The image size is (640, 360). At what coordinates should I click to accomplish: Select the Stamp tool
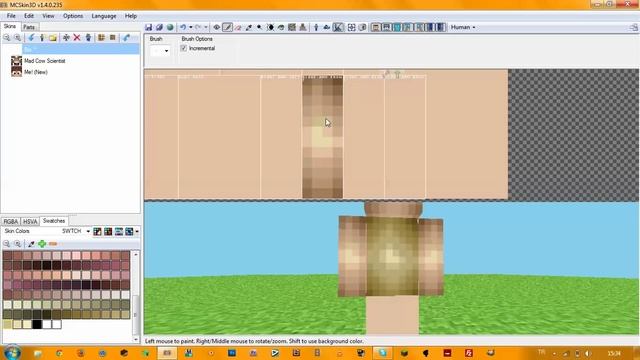click(302, 27)
